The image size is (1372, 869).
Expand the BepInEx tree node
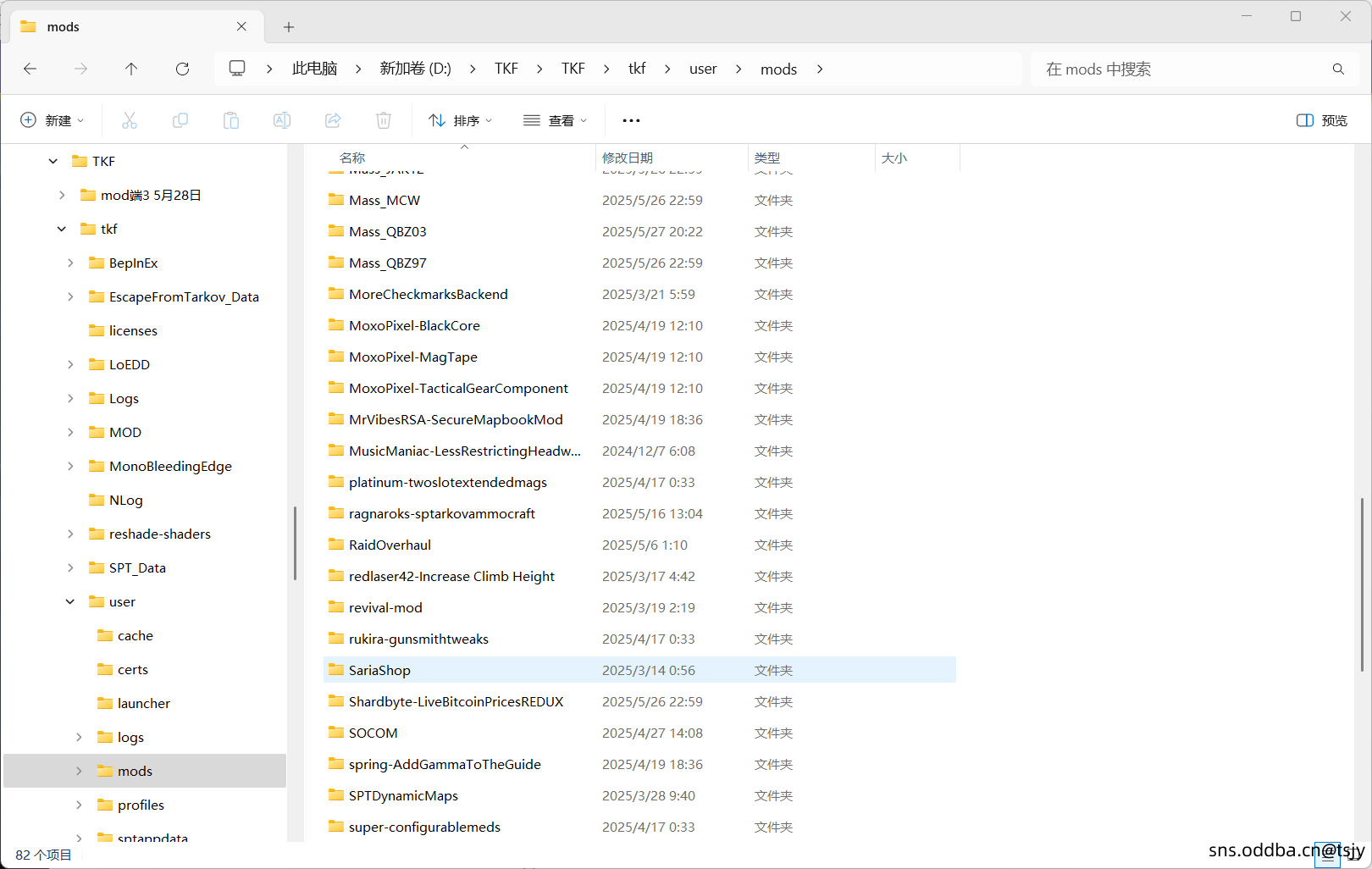pos(70,263)
